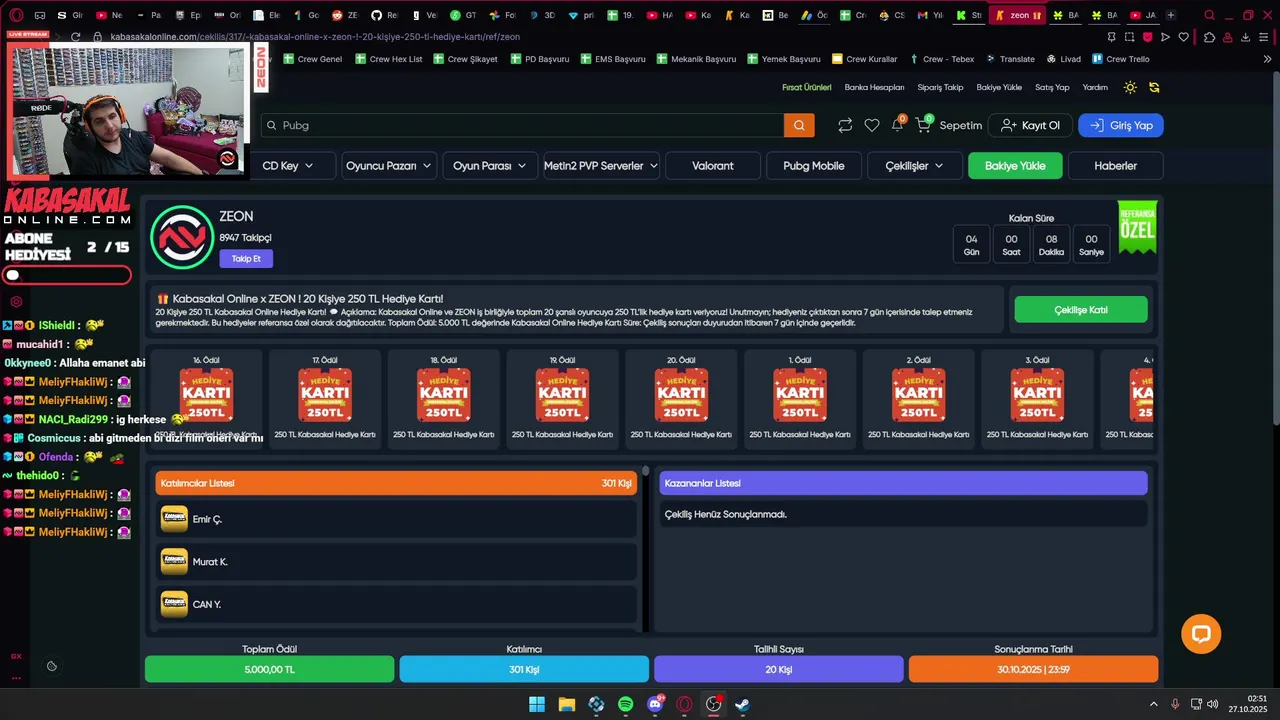Open the Sepetim shopping cart
Image resolution: width=1280 pixels, height=720 pixels.
[948, 125]
